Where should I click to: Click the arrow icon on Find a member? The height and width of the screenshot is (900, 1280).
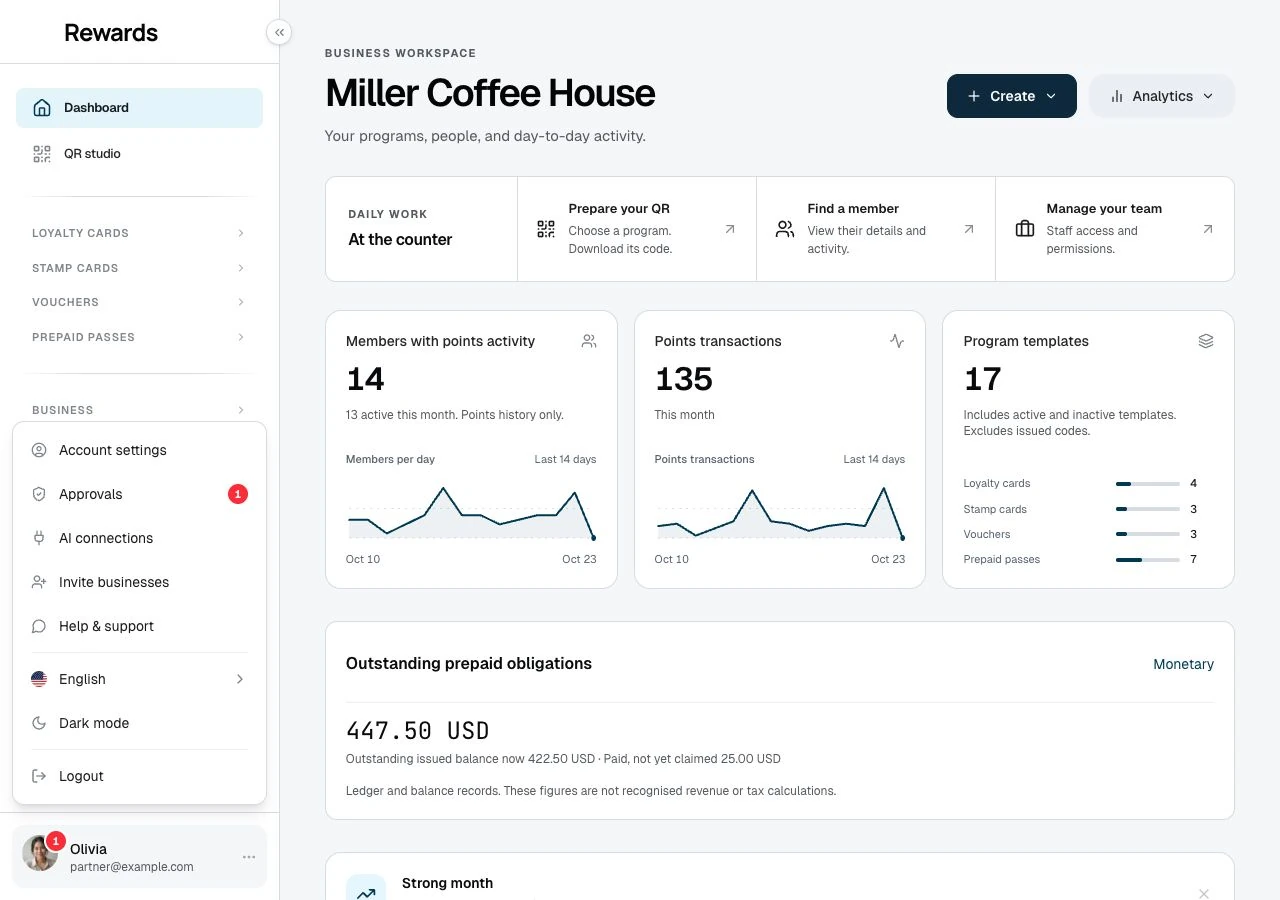coord(969,229)
